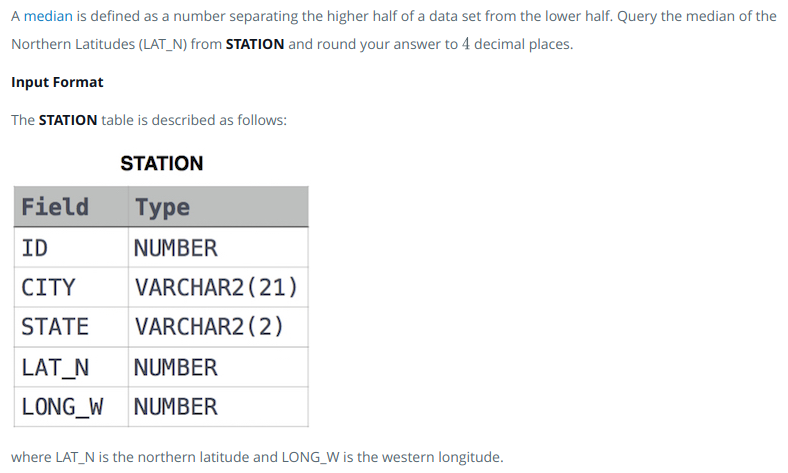Click the VARCHAR2(21) type cell
788x473 pixels.
[218, 288]
